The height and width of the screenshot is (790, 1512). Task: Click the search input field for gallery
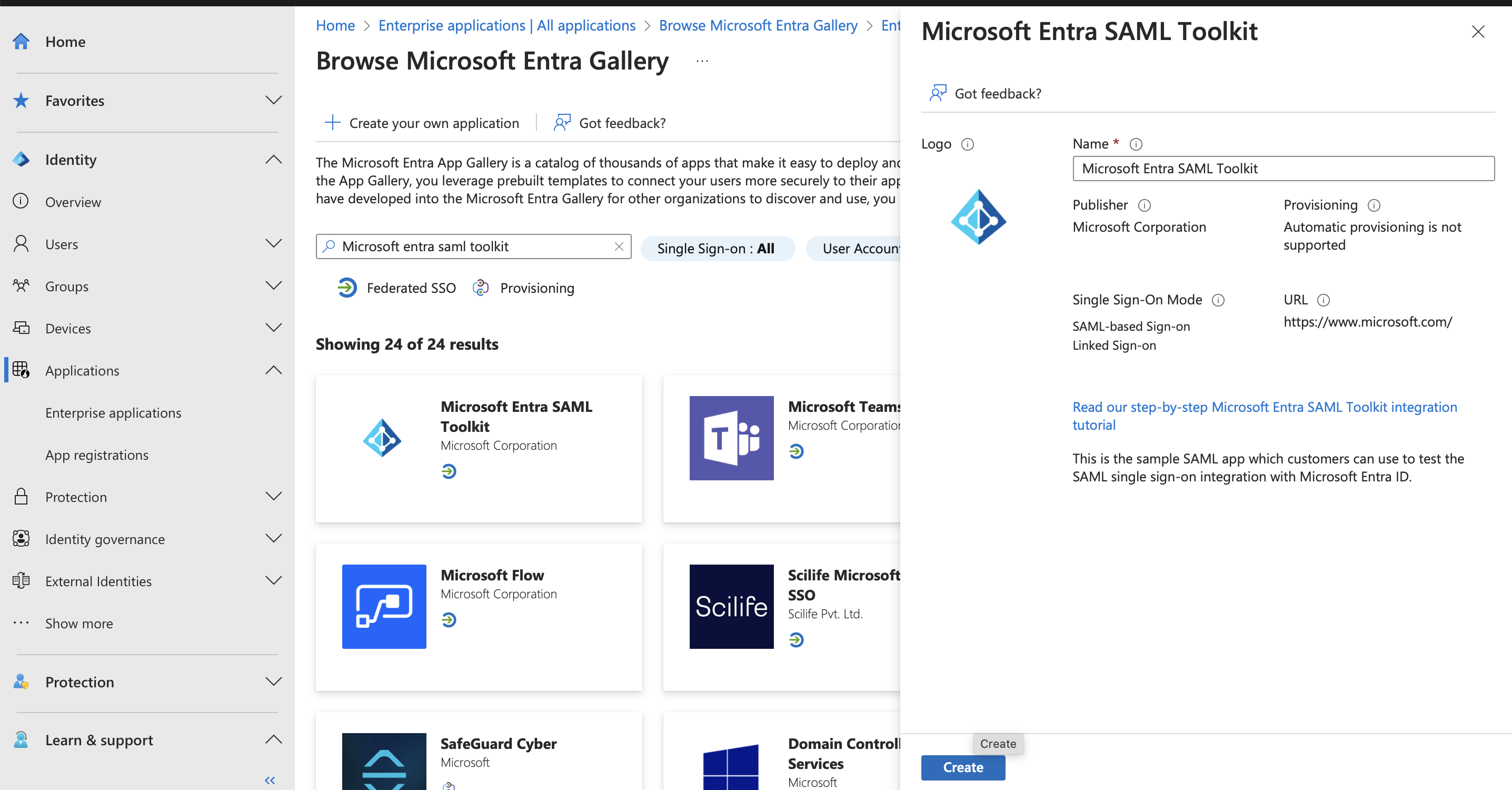(x=474, y=246)
